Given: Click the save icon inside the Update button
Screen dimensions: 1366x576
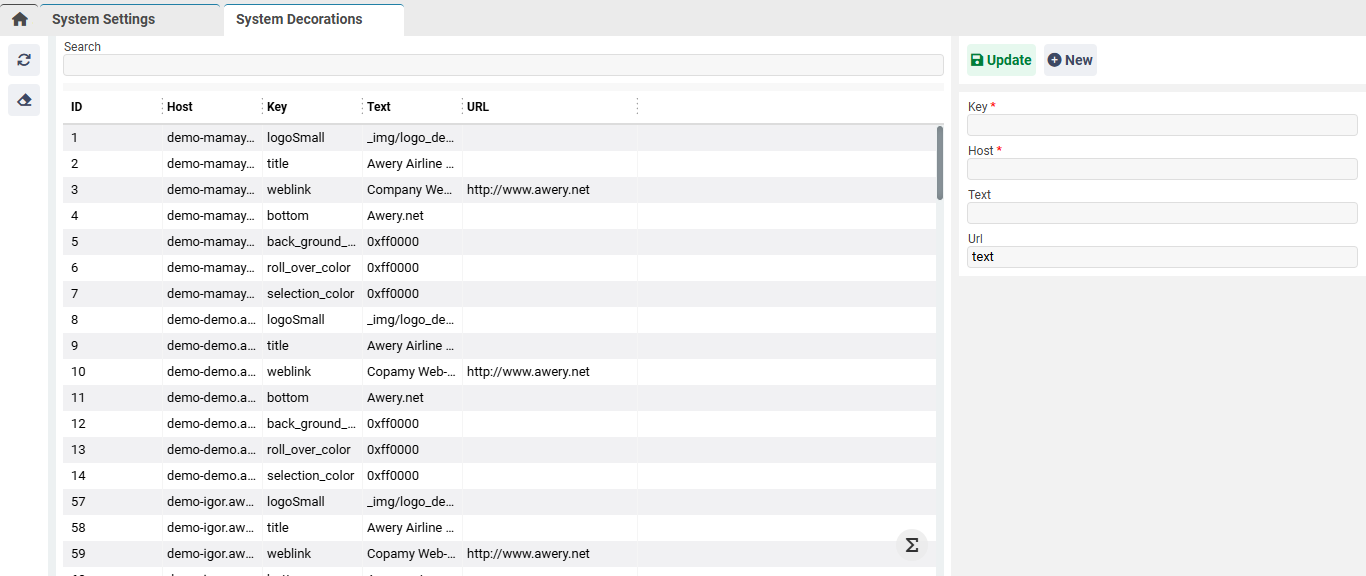Looking at the screenshot, I should click(976, 60).
